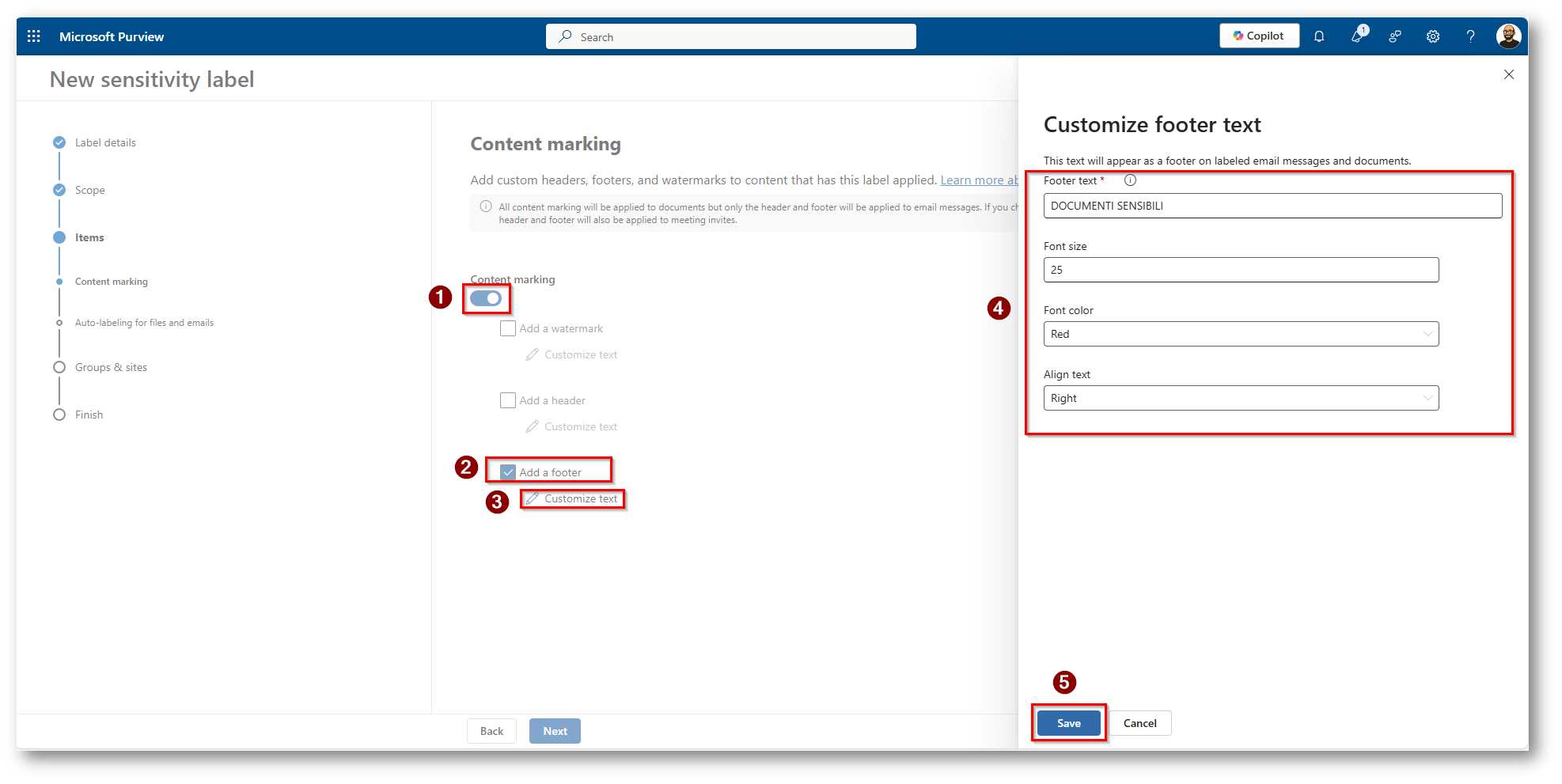Image resolution: width=1562 pixels, height=784 pixels.
Task: Open Customize text for the header
Action: 581,426
